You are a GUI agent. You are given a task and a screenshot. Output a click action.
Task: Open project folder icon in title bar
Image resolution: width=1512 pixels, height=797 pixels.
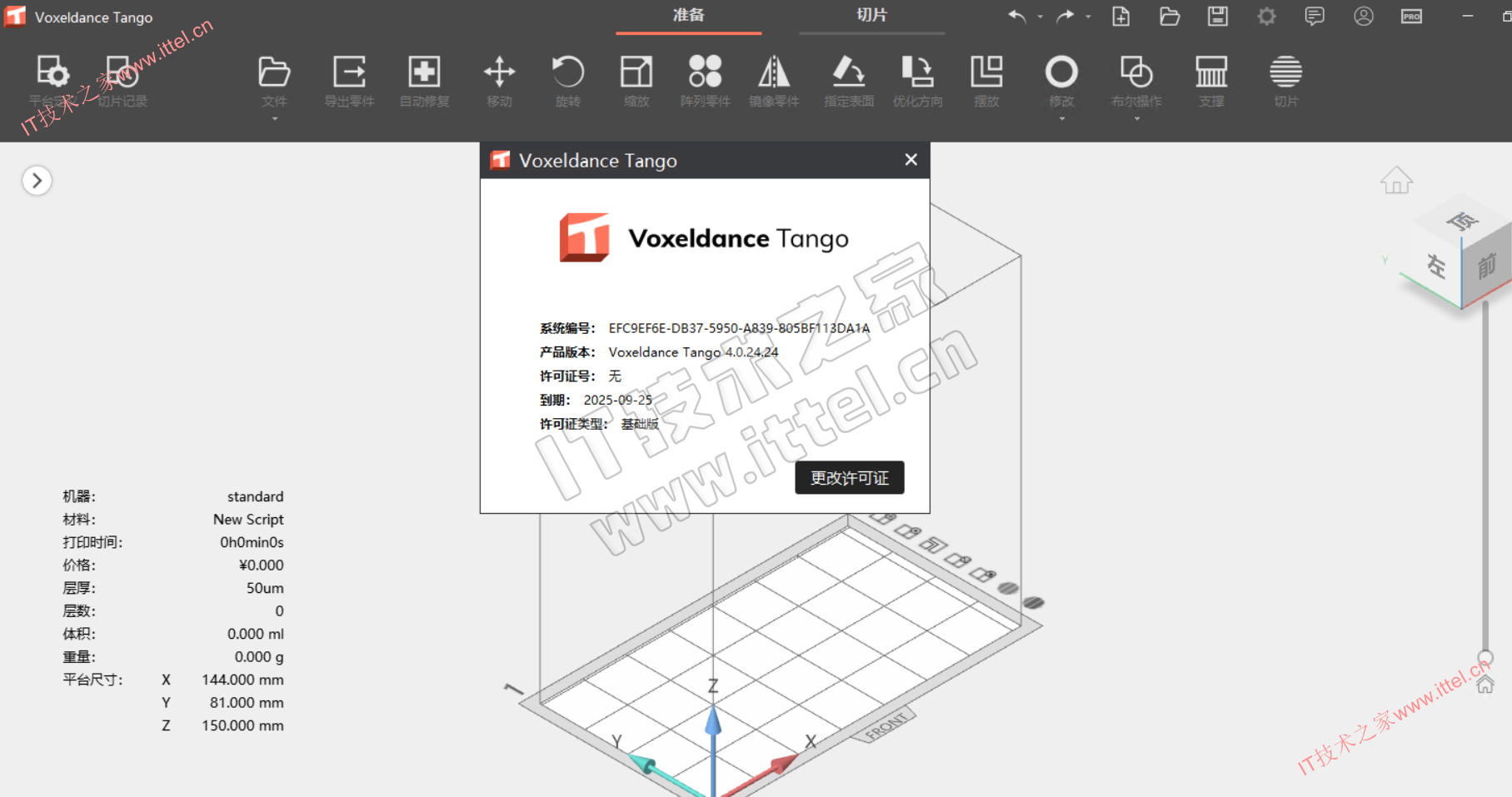pyautogui.click(x=1170, y=16)
